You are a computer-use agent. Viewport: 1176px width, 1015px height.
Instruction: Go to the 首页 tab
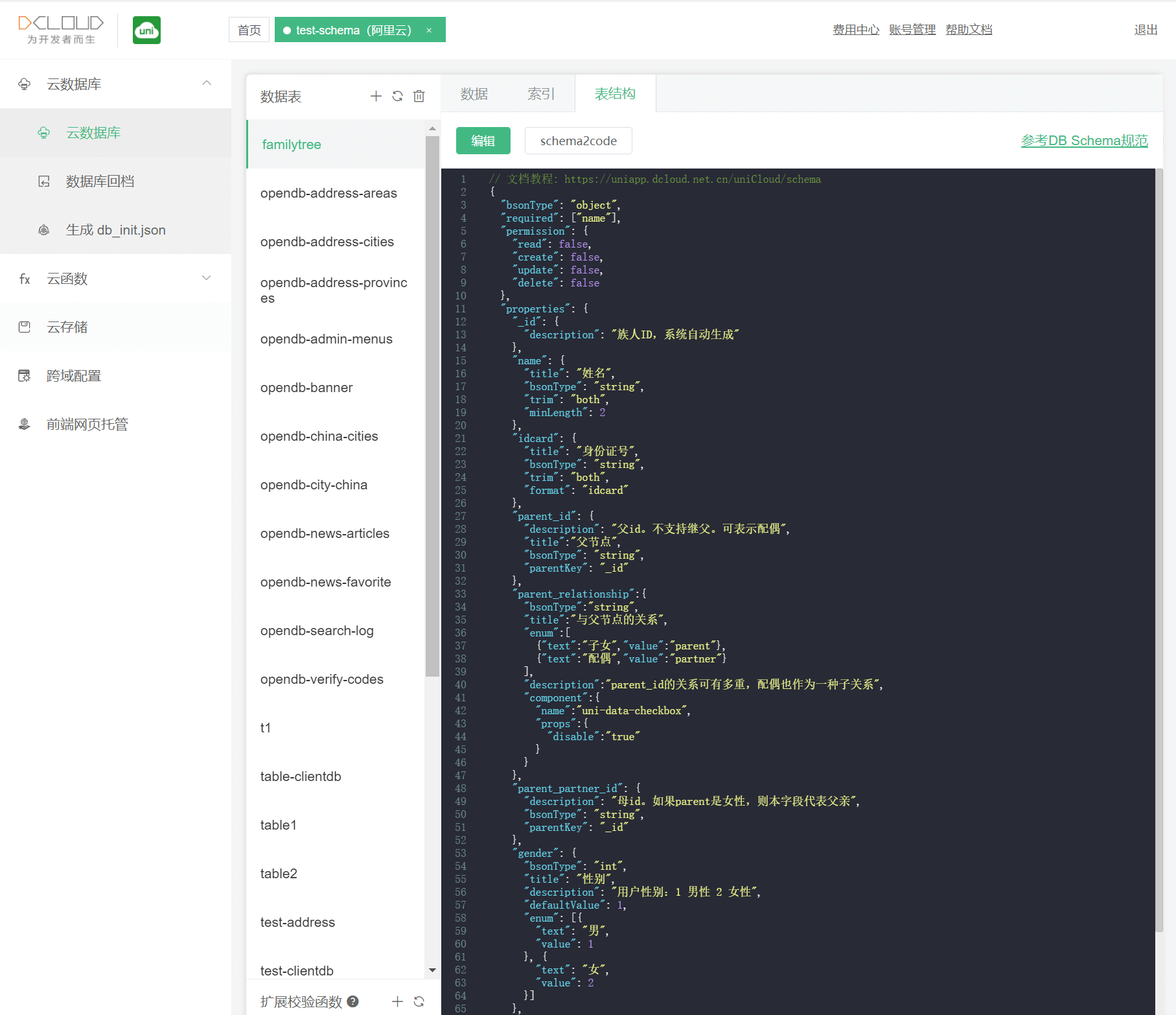(249, 30)
